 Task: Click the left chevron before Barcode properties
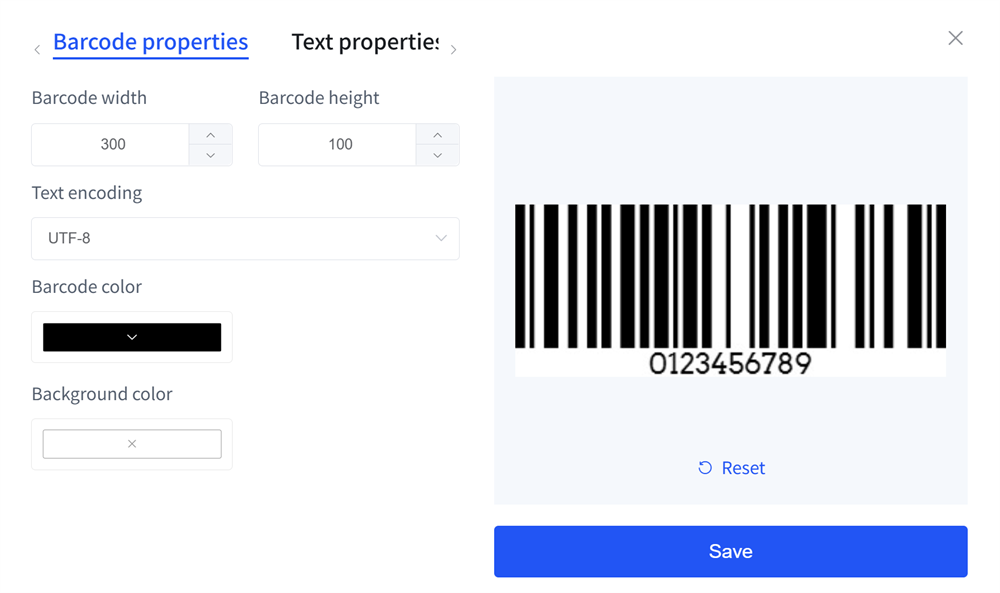pos(36,48)
